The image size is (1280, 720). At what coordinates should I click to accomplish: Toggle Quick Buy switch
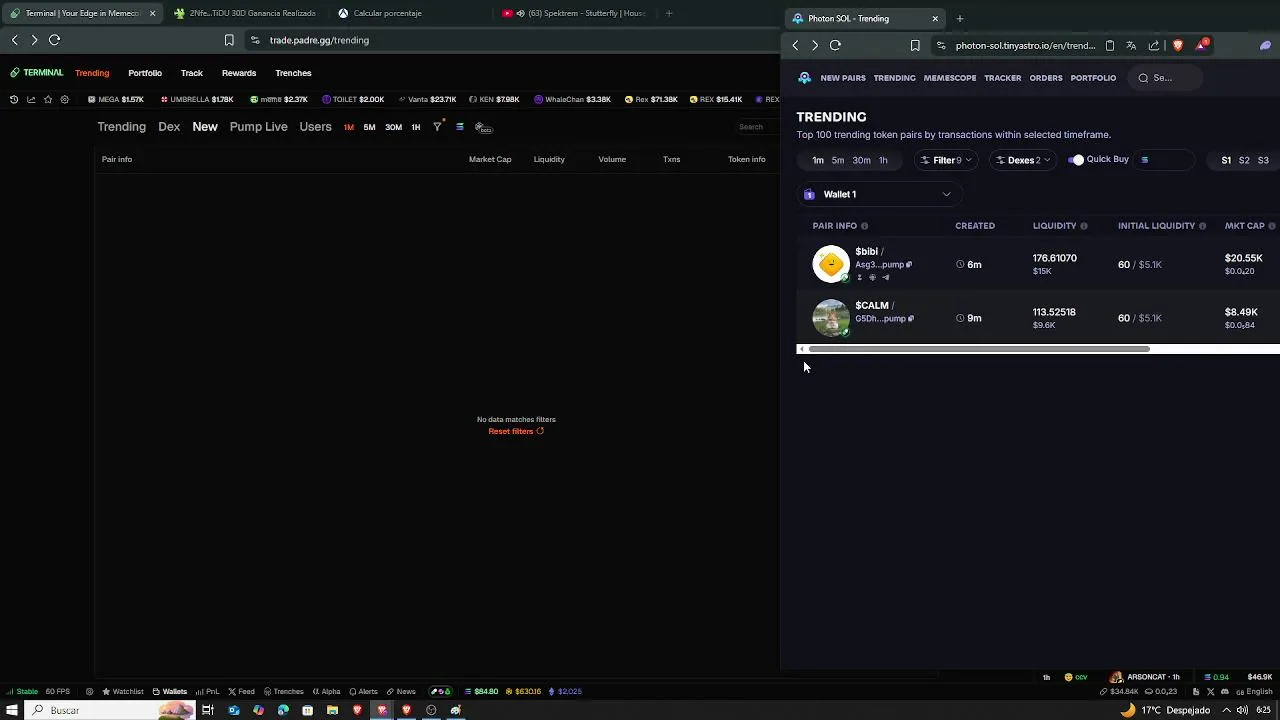[x=1076, y=160]
